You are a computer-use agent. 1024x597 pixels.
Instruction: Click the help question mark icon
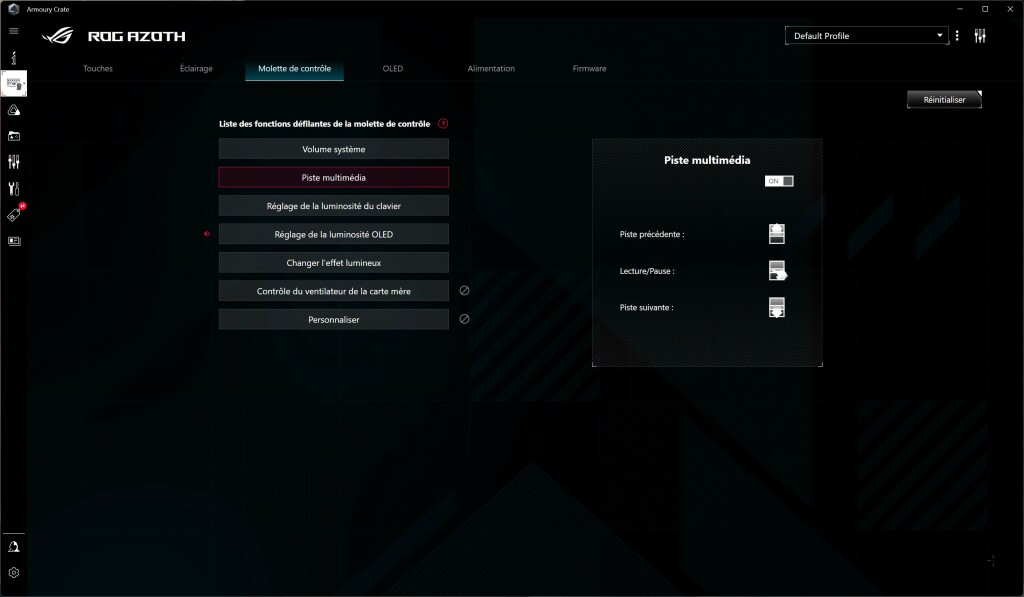point(443,123)
